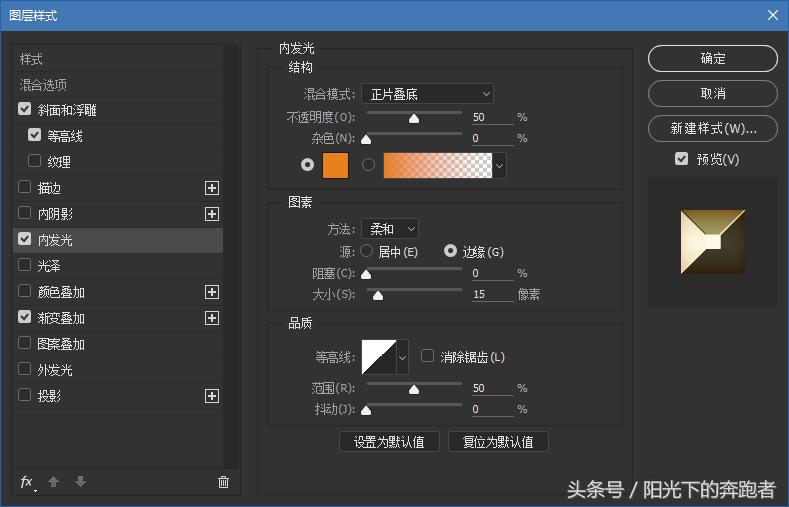Open the fx effects menu icon
This screenshot has width=789, height=507.
(x=27, y=482)
